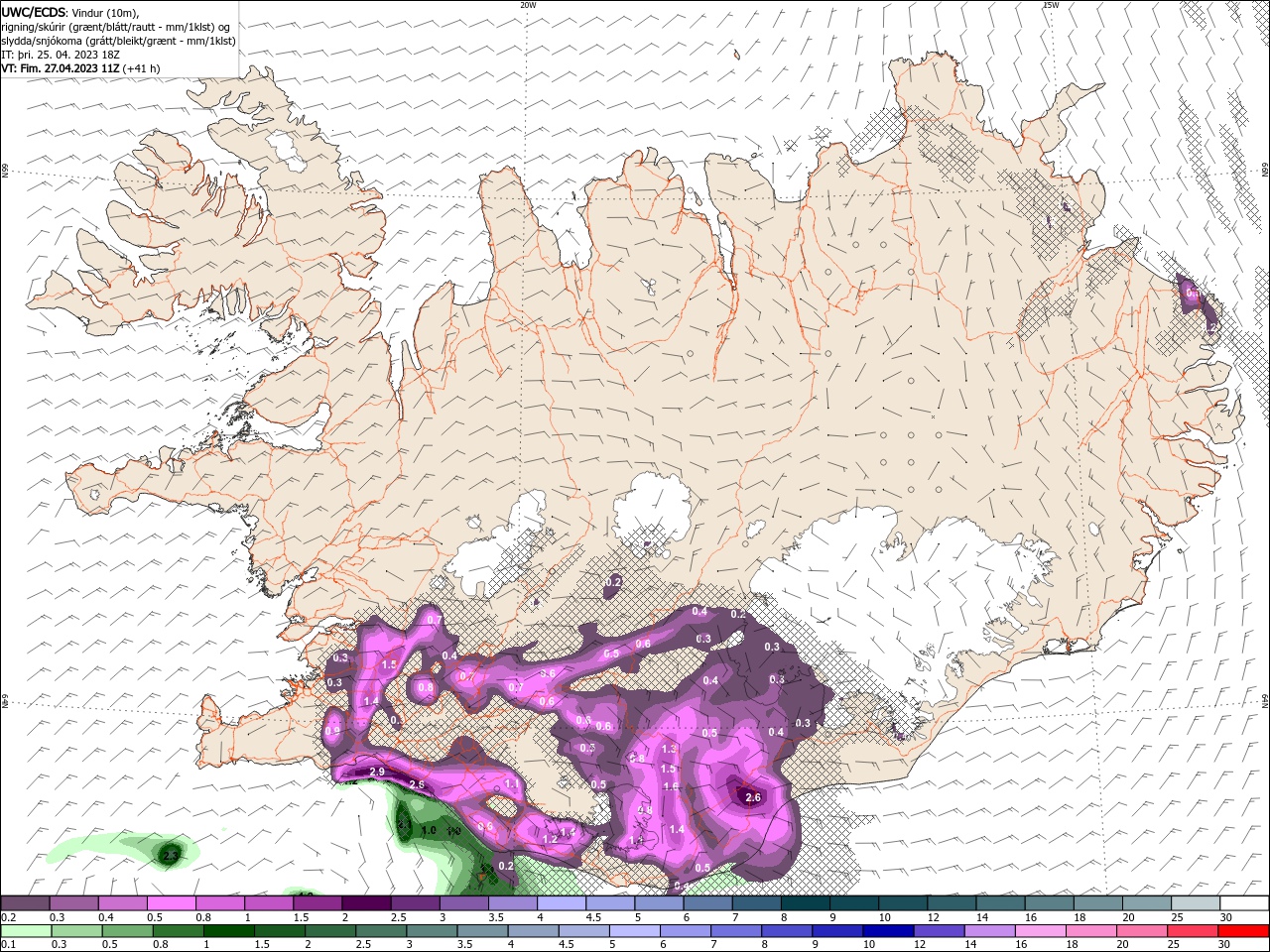Click the '1.0' value in the dark green rain area
Viewport: 1270px width, 952px height.
click(x=429, y=830)
